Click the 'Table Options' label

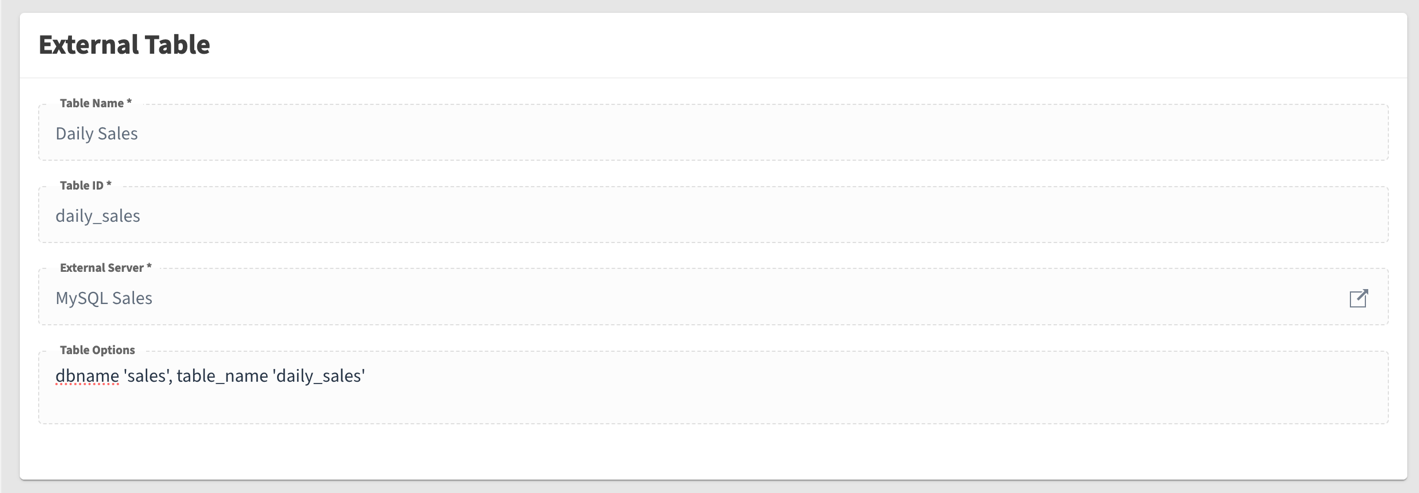point(97,350)
